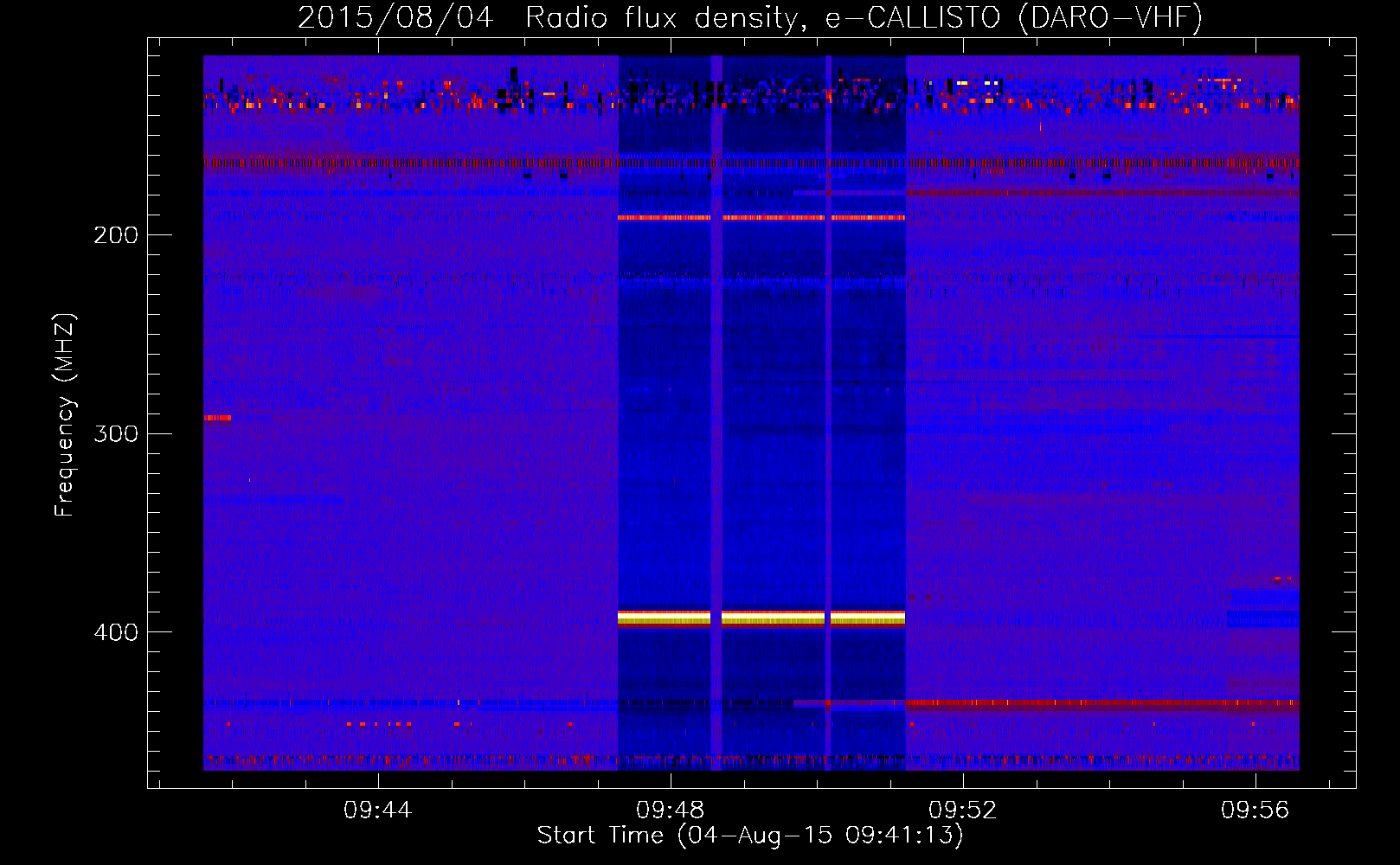
Task: Click the short red dash near 295 MHz
Action: point(217,418)
